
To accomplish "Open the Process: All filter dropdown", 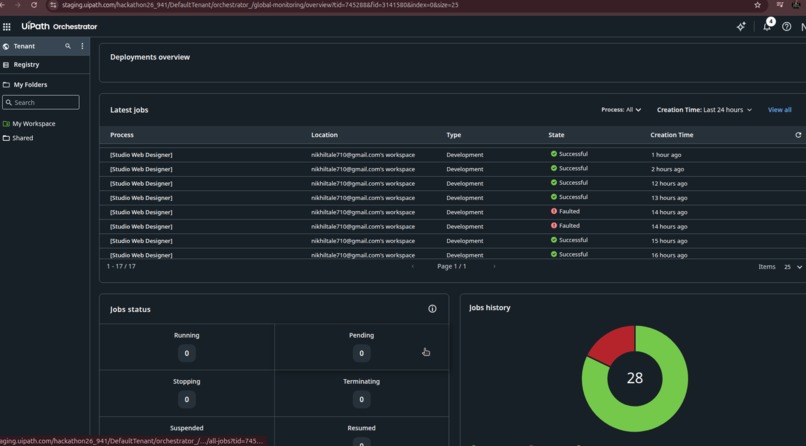I will (x=621, y=110).
